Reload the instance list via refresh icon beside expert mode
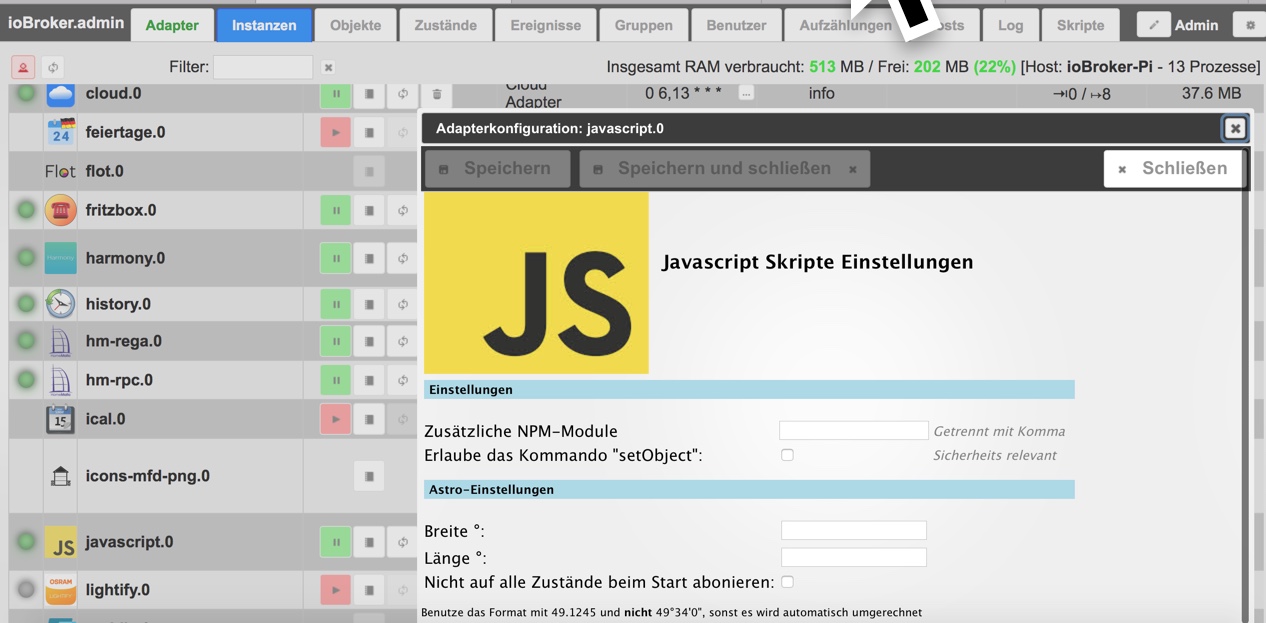Image resolution: width=1266 pixels, height=623 pixels. click(x=53, y=67)
